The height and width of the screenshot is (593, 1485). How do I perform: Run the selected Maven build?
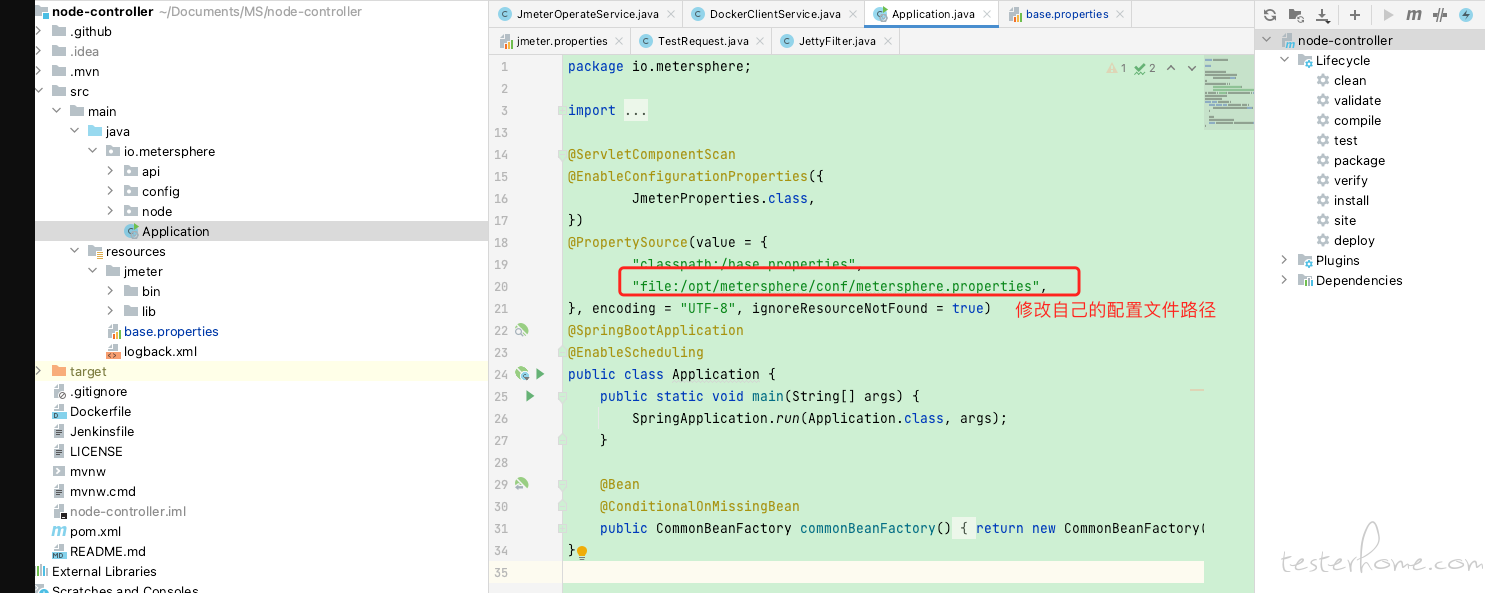pyautogui.click(x=1388, y=15)
